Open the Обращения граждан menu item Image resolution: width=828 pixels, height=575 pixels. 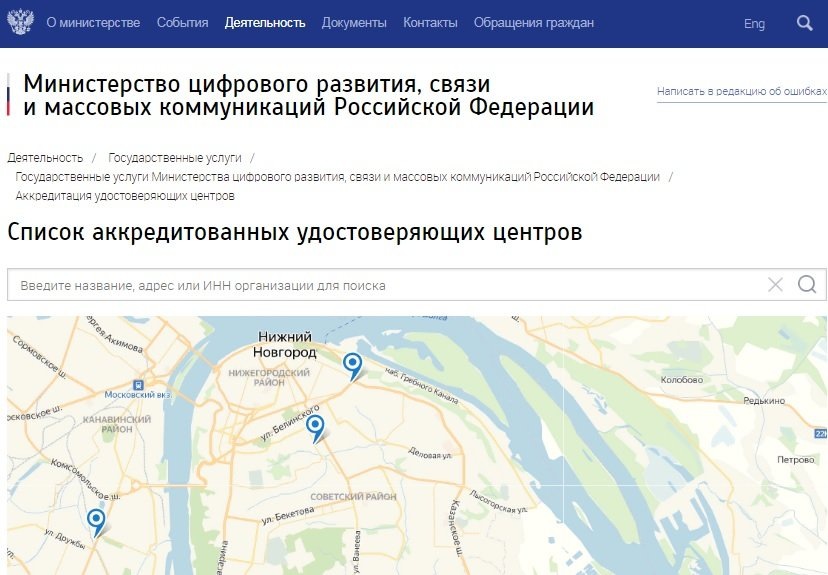[x=534, y=23]
